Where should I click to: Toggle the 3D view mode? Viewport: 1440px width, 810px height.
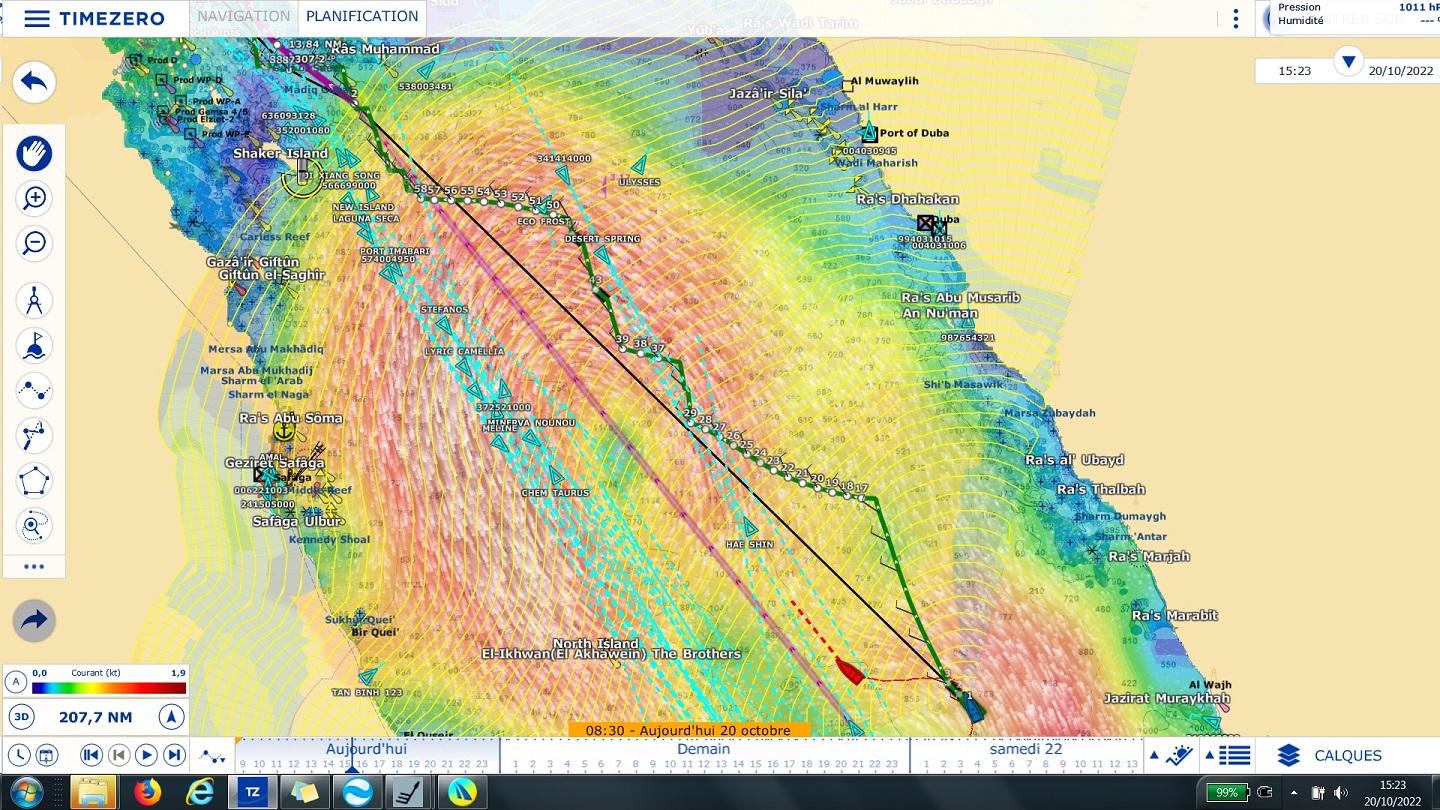point(21,717)
